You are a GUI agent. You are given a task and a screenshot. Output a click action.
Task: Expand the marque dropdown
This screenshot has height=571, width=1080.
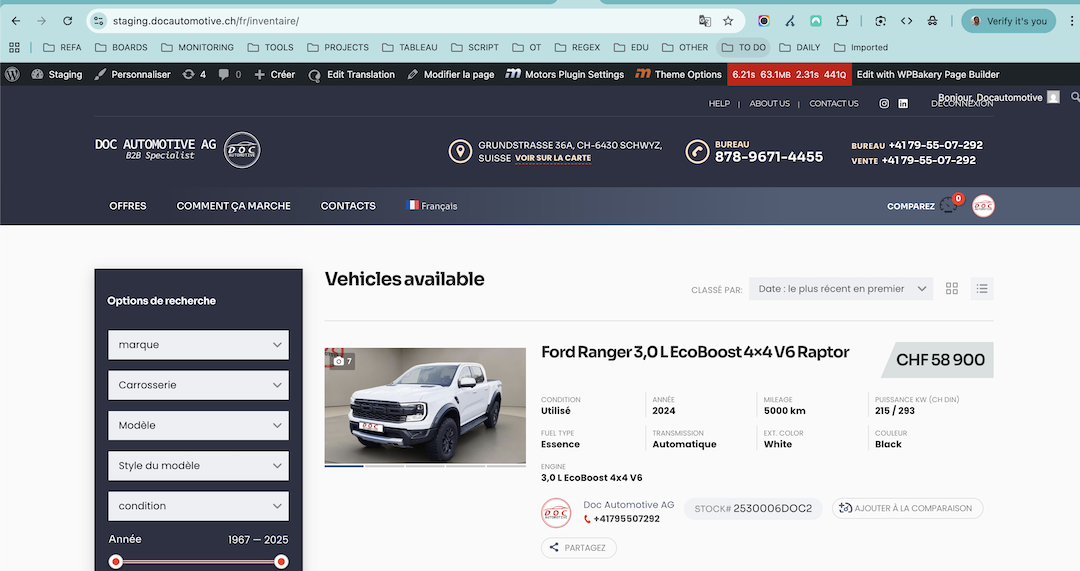point(198,344)
